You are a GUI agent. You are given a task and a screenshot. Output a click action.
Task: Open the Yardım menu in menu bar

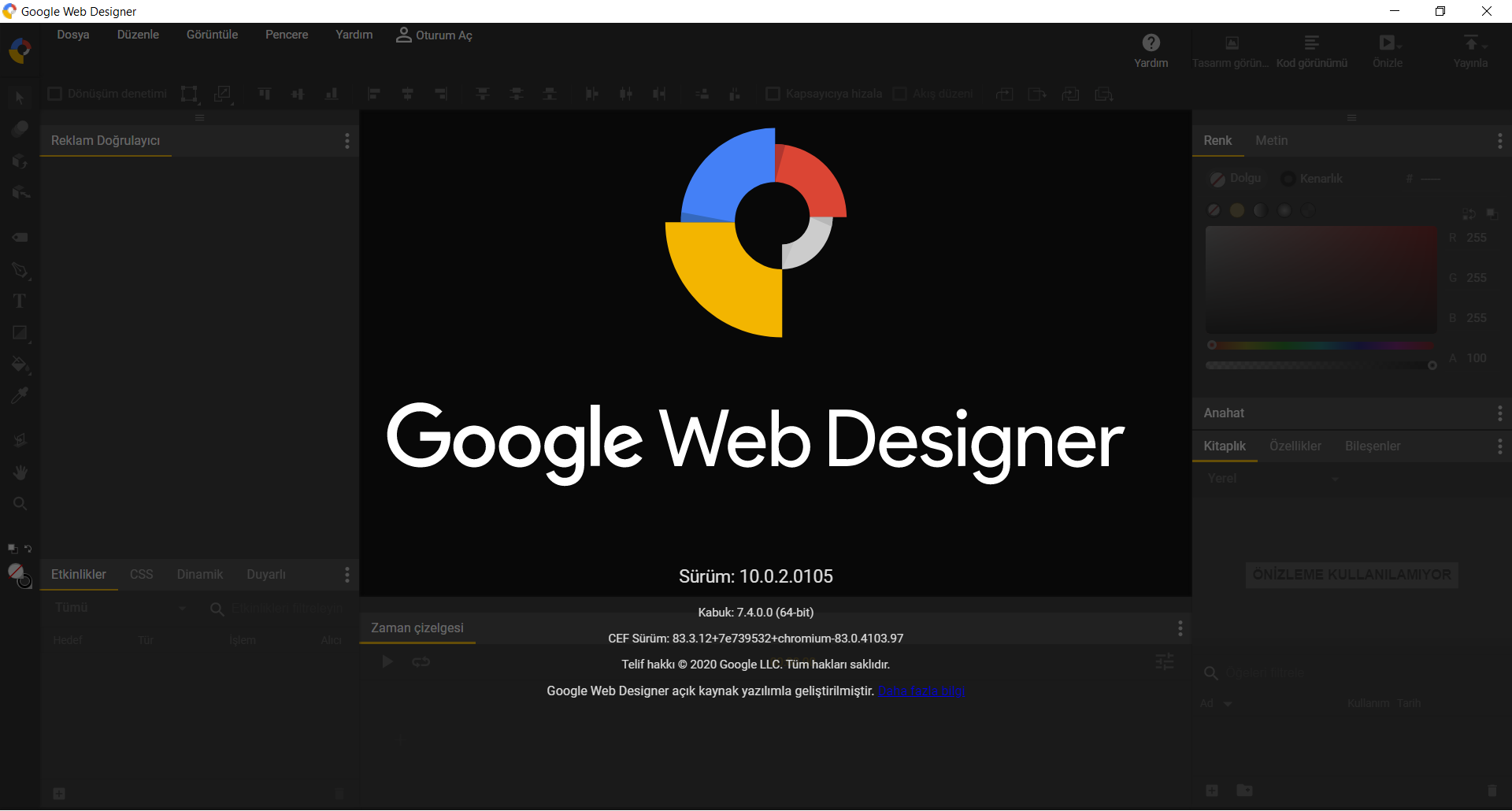(x=354, y=35)
